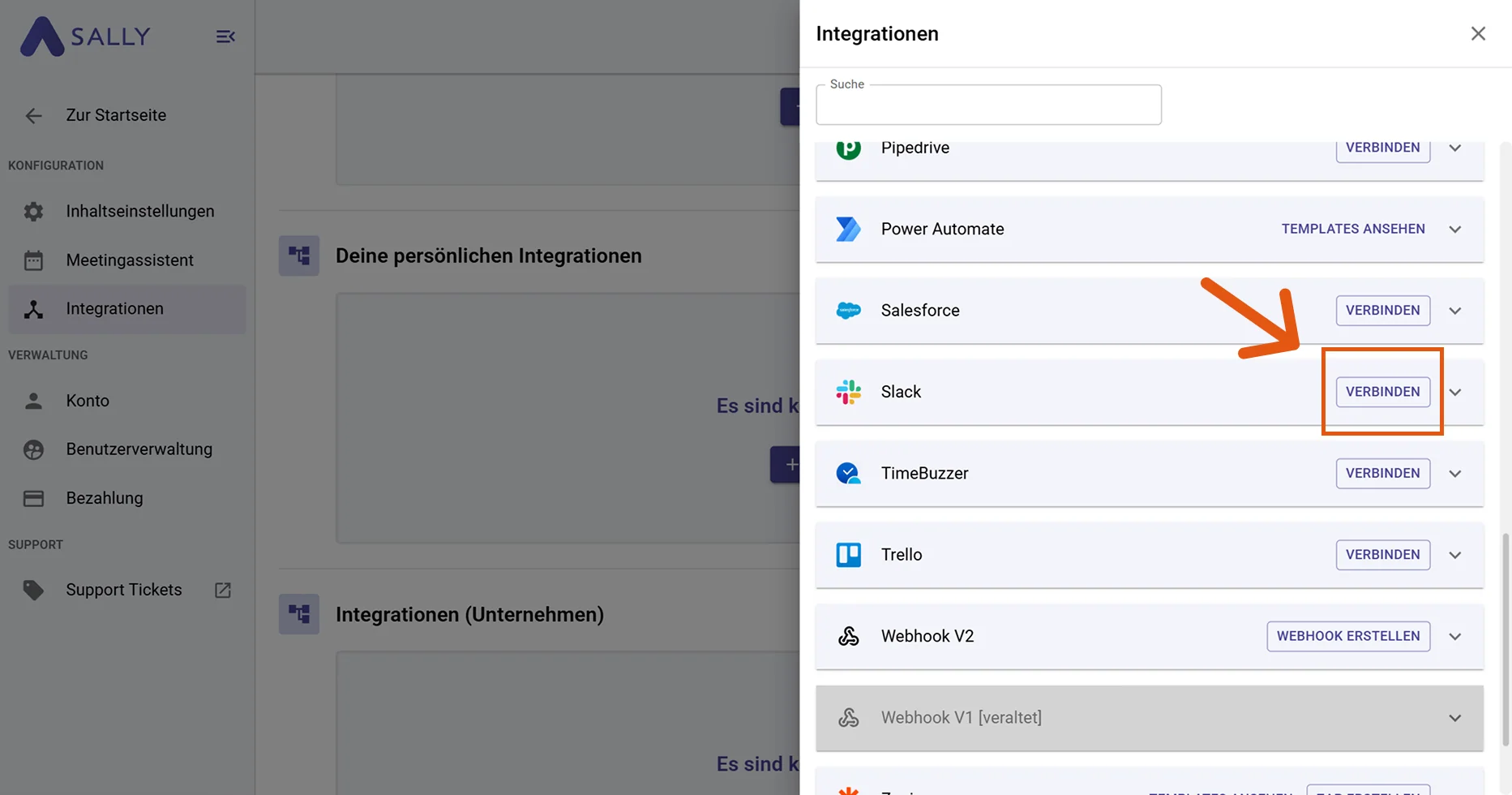Expand the Power Automate row chevron
Image resolution: width=1512 pixels, height=795 pixels.
pyautogui.click(x=1455, y=230)
